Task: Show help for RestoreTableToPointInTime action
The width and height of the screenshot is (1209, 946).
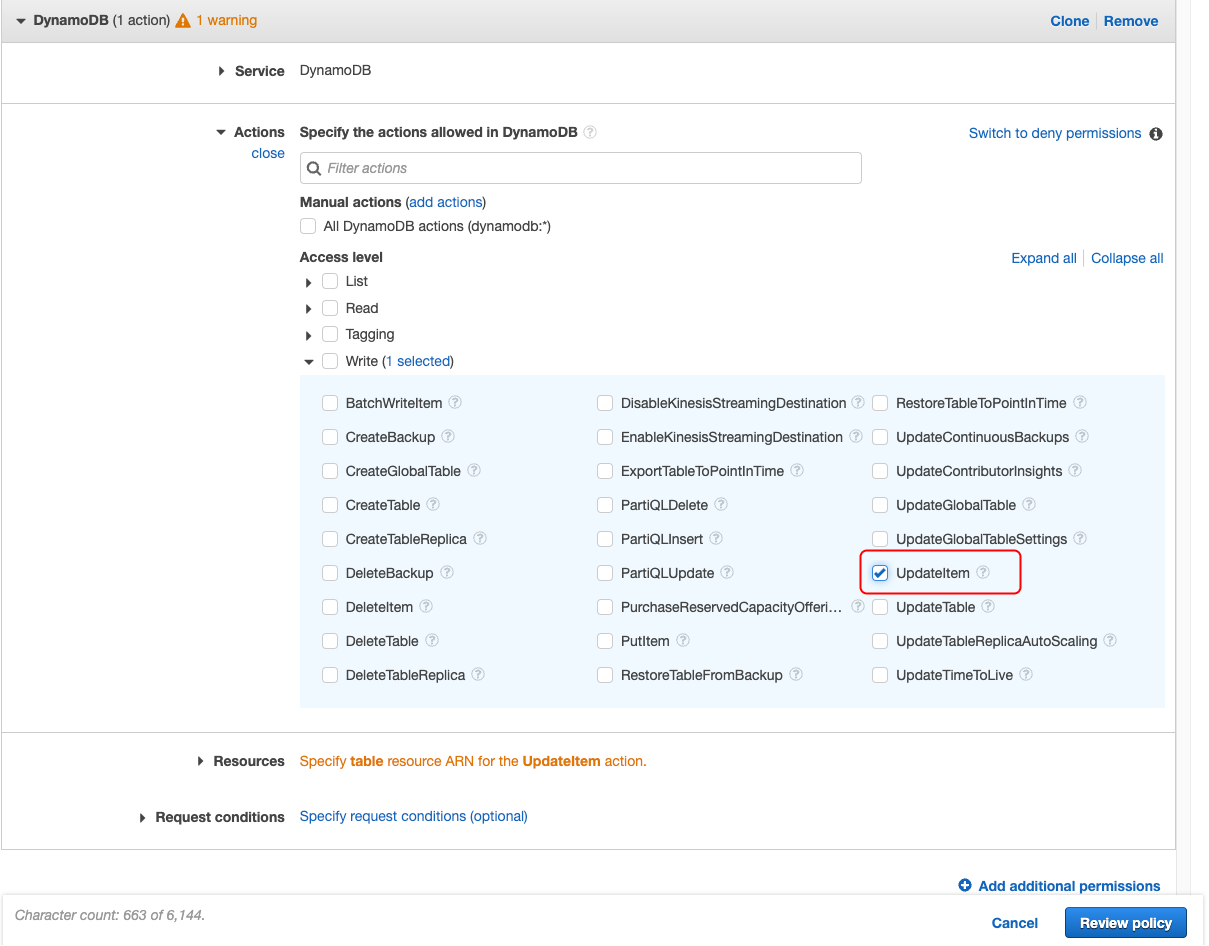Action: pyautogui.click(x=1080, y=403)
